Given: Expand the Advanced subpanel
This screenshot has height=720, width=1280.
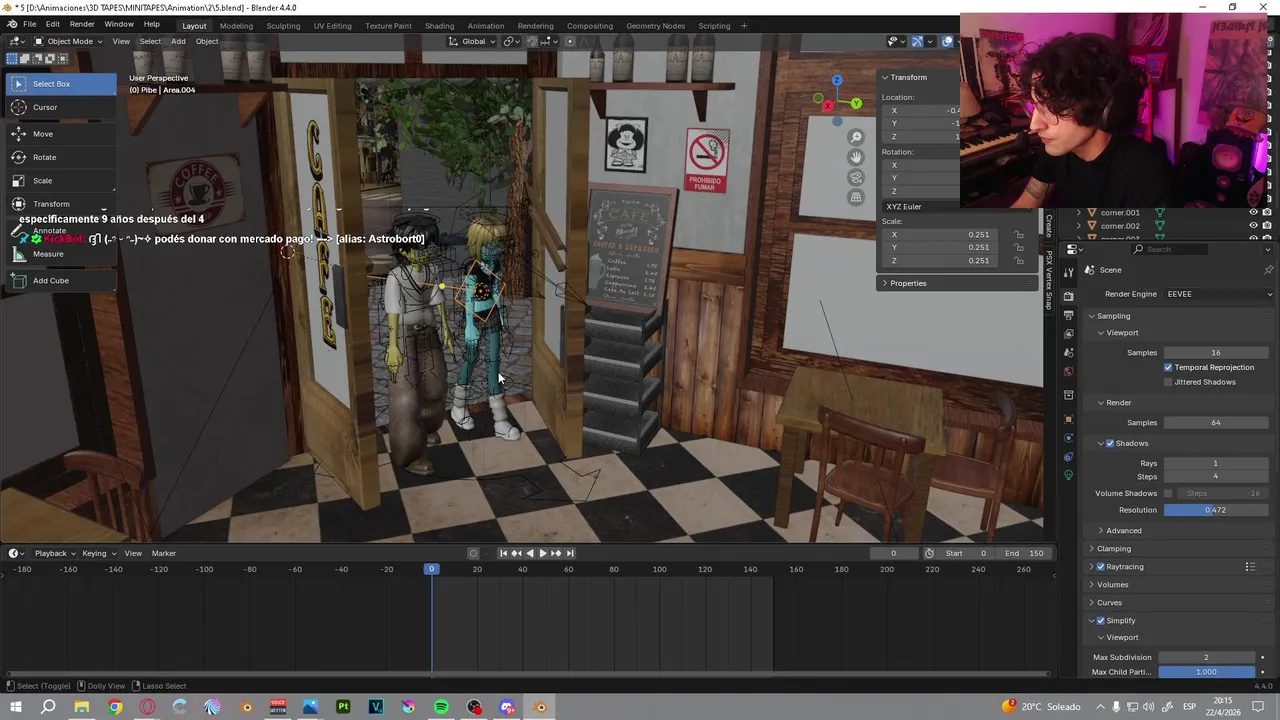Looking at the screenshot, I should (1123, 531).
